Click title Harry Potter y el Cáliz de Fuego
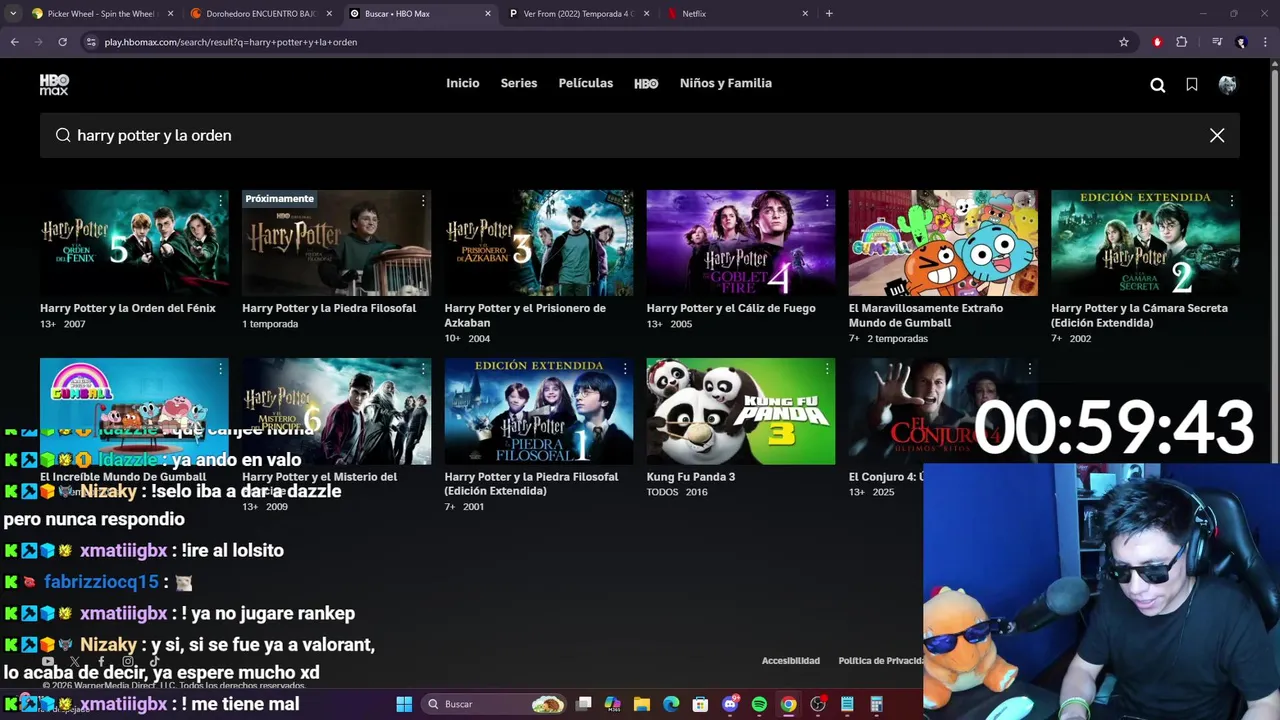This screenshot has height=720, width=1280. [x=731, y=308]
